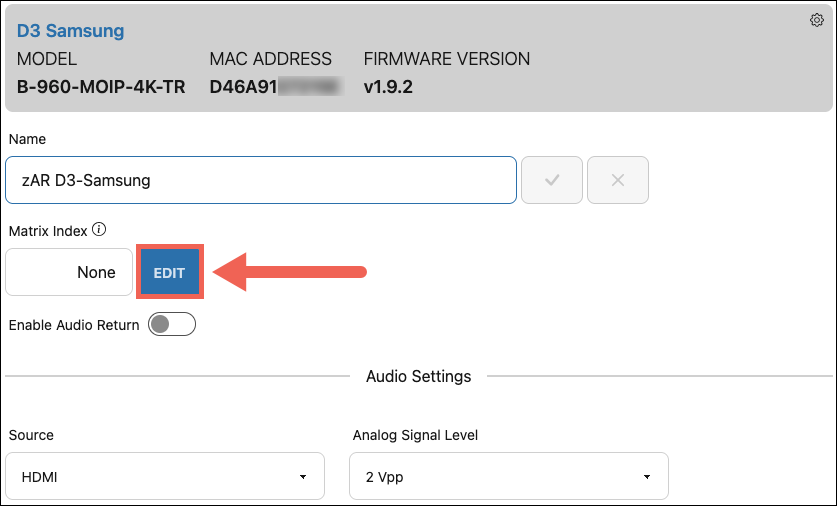Click the arrow on the Source dropdown

[x=303, y=477]
